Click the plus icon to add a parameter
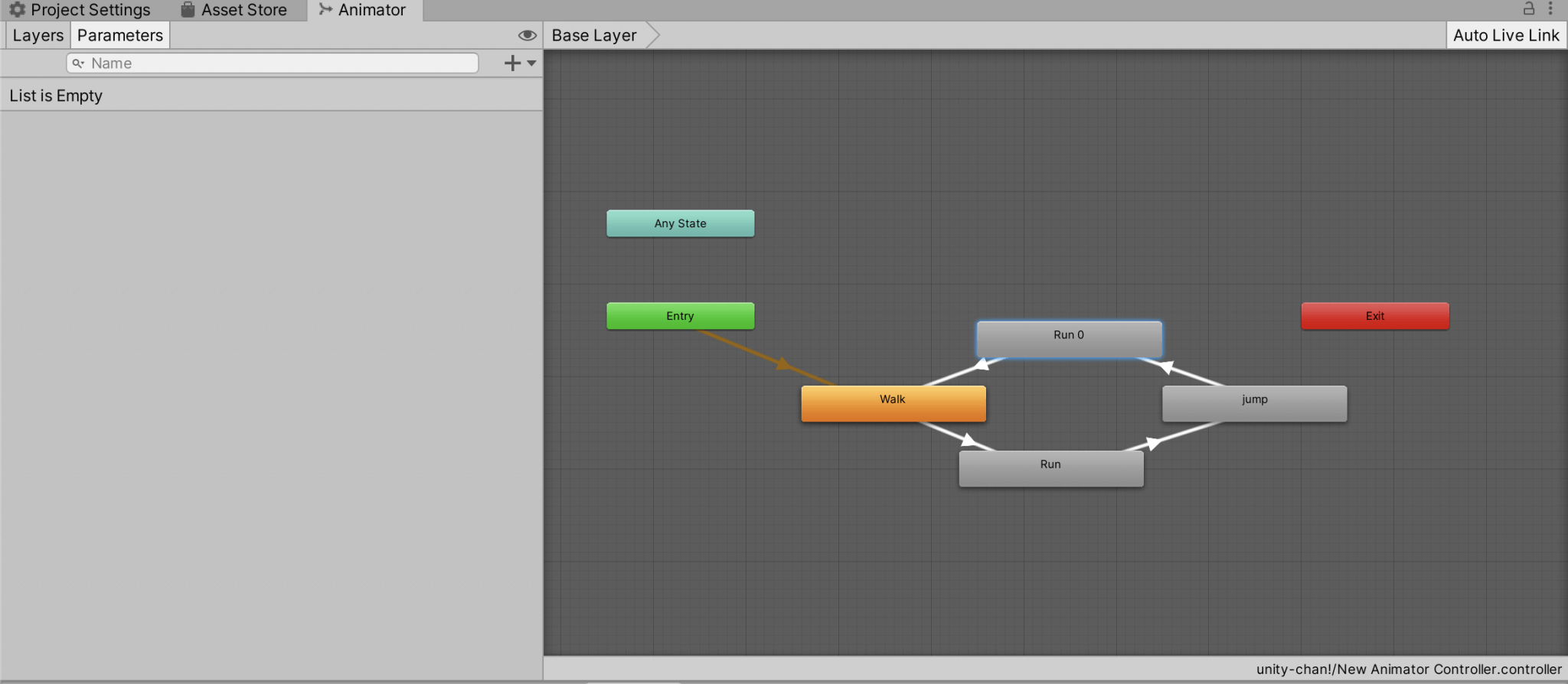 [512, 64]
